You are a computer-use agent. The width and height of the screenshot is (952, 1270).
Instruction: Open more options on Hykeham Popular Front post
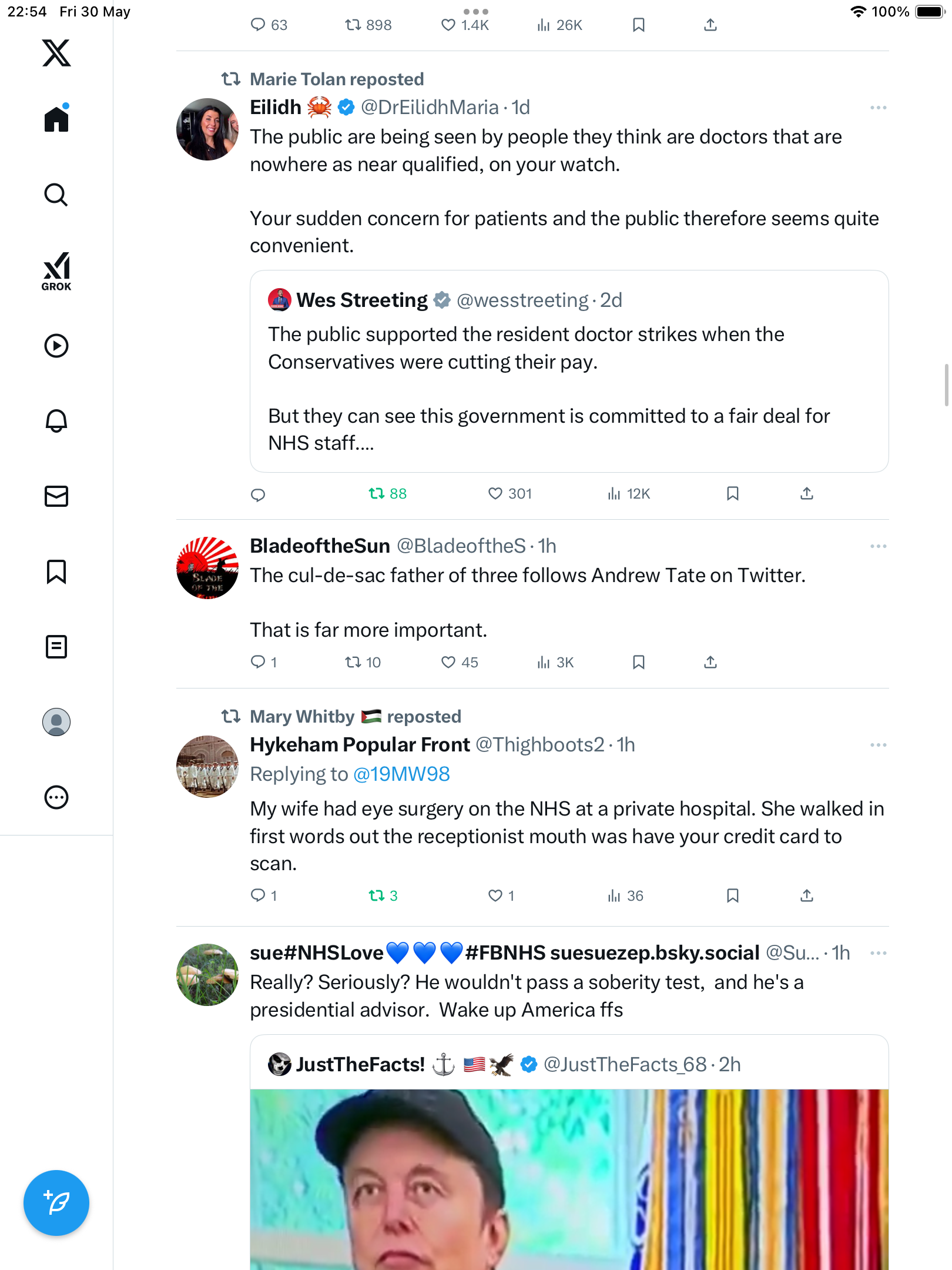coord(879,745)
